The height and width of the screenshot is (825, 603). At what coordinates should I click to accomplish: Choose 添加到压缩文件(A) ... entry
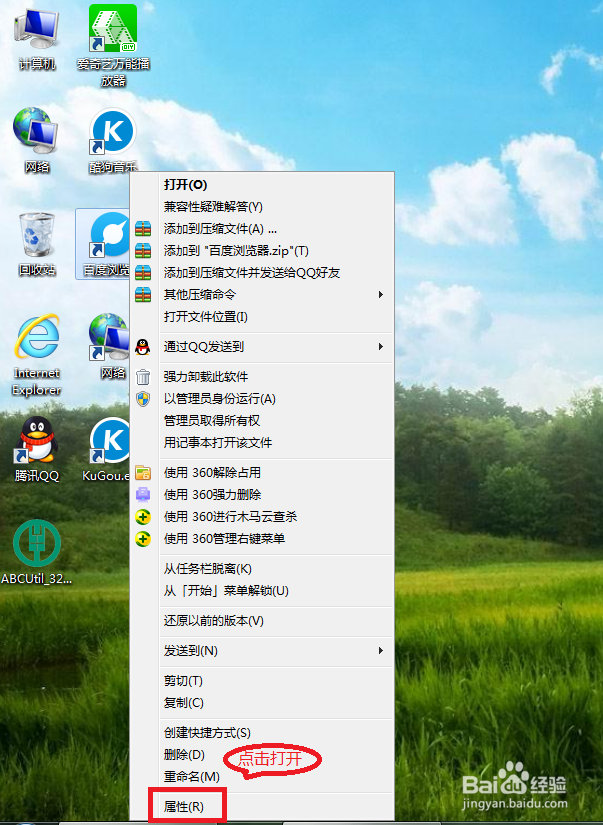(x=262, y=229)
